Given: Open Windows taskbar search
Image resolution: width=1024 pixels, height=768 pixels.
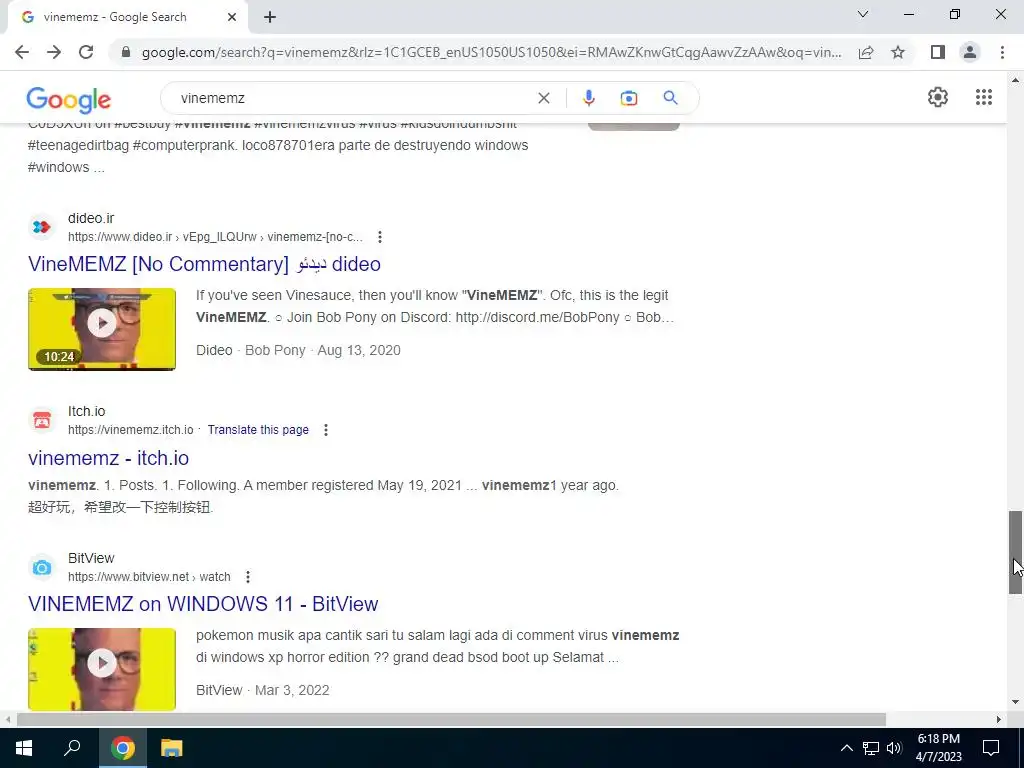Looking at the screenshot, I should [x=72, y=748].
